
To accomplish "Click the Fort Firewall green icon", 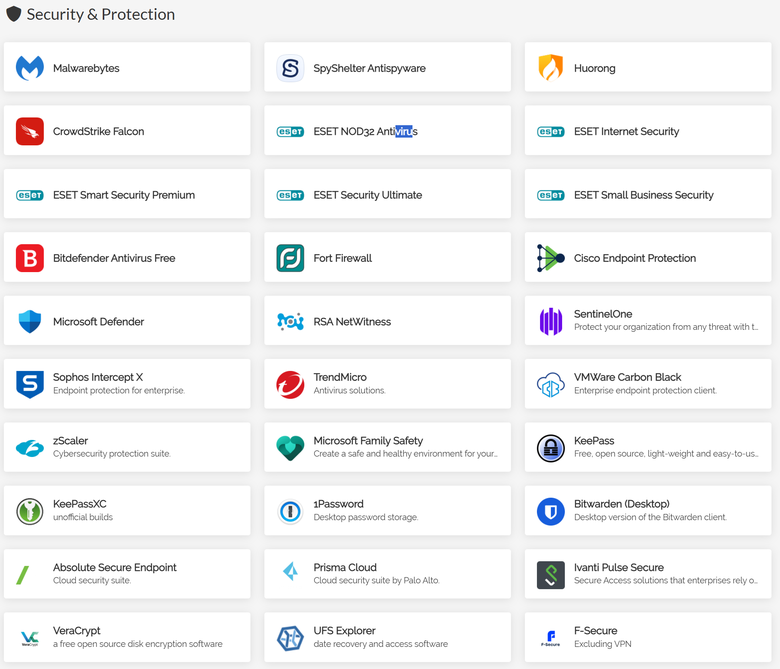I will 290,258.
